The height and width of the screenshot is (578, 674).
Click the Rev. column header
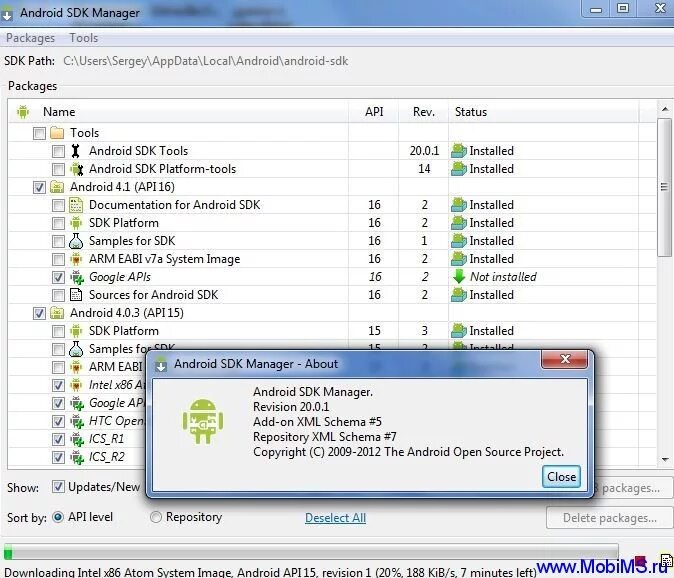tap(423, 112)
